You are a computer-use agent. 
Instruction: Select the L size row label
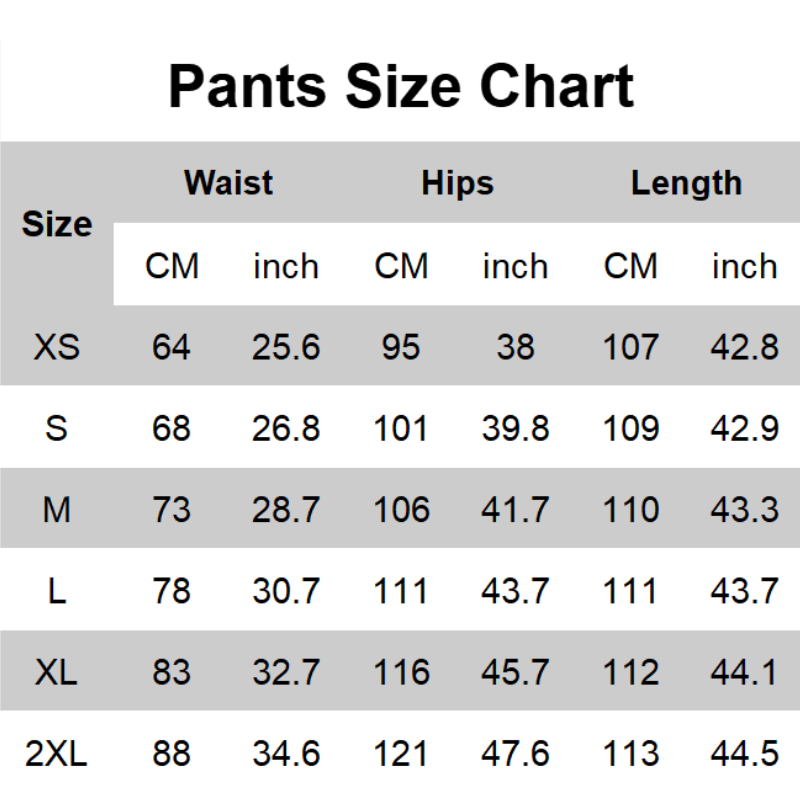57,591
